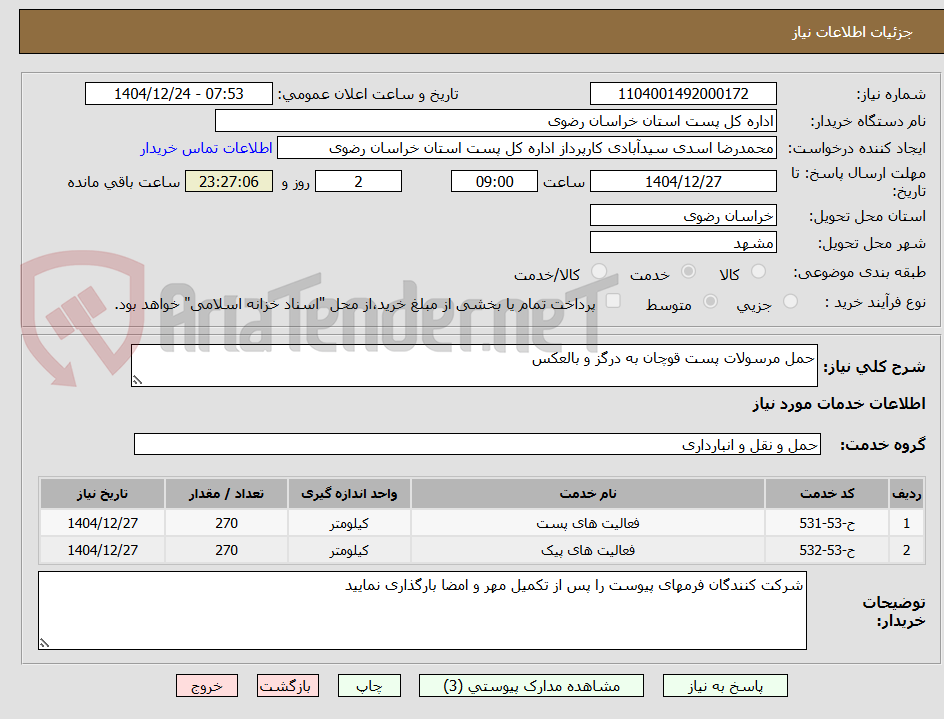The image size is (944, 719).
Task: Select the کالا/خدمت radio button
Action: pos(598,272)
